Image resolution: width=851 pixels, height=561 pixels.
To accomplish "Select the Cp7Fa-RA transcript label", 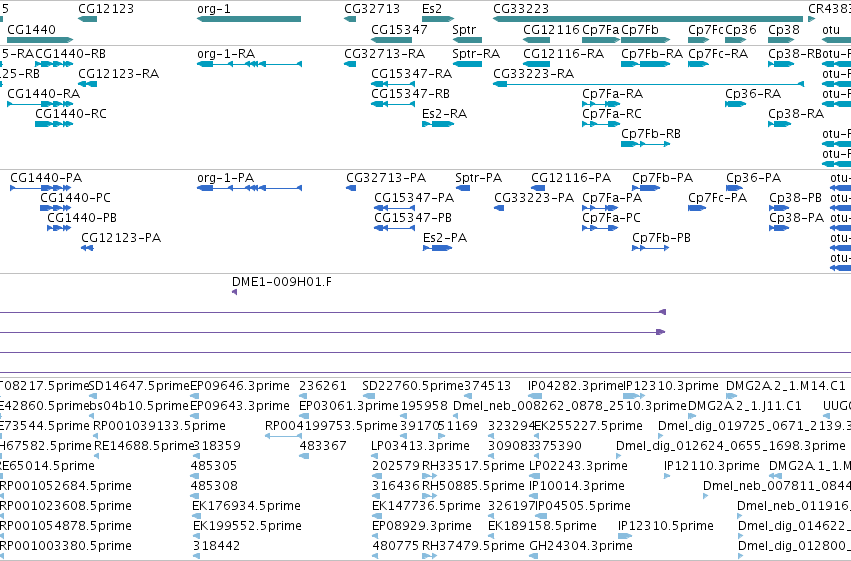I will pyautogui.click(x=612, y=94).
